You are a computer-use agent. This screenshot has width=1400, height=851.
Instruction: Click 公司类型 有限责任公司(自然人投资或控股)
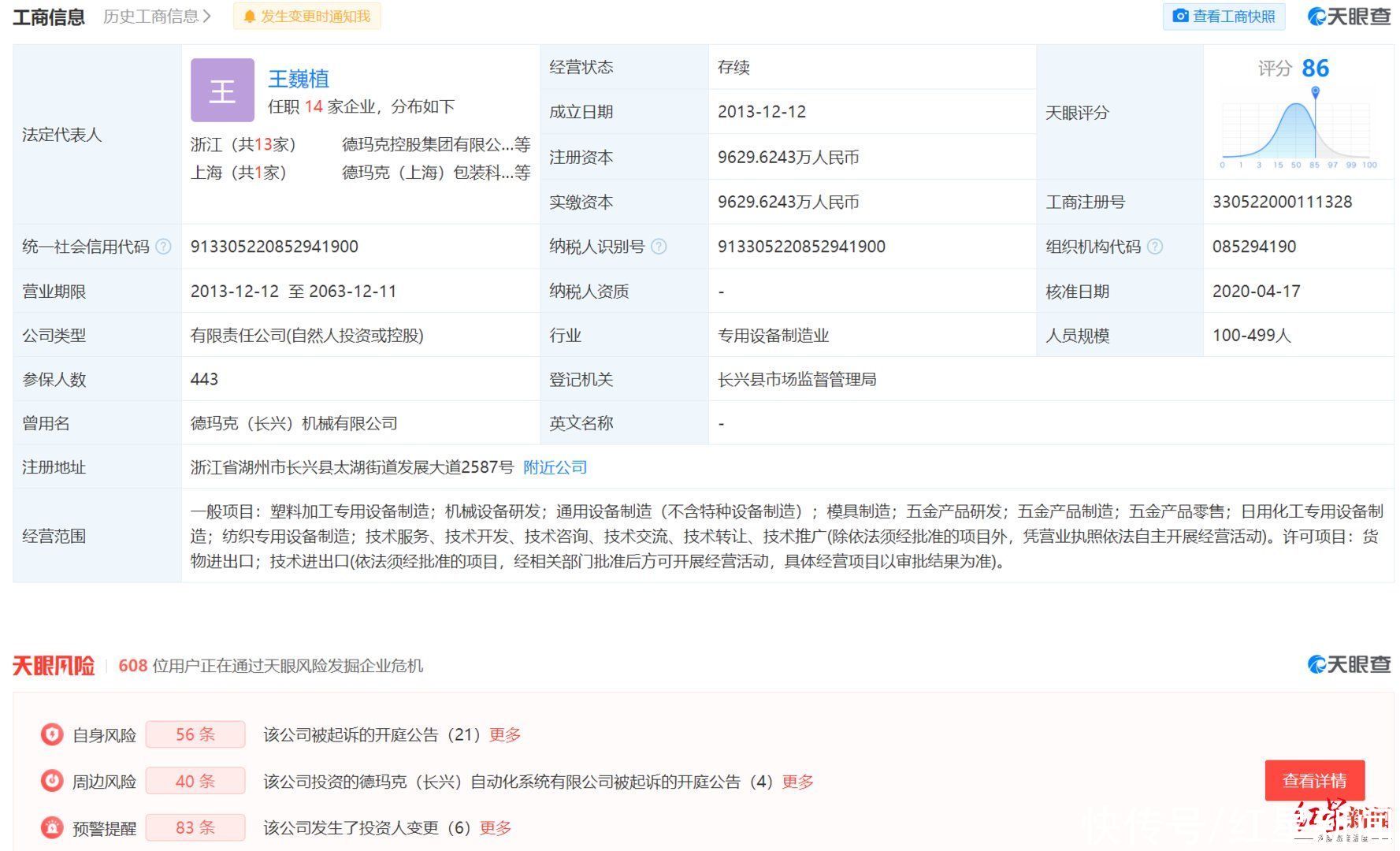[x=307, y=336]
